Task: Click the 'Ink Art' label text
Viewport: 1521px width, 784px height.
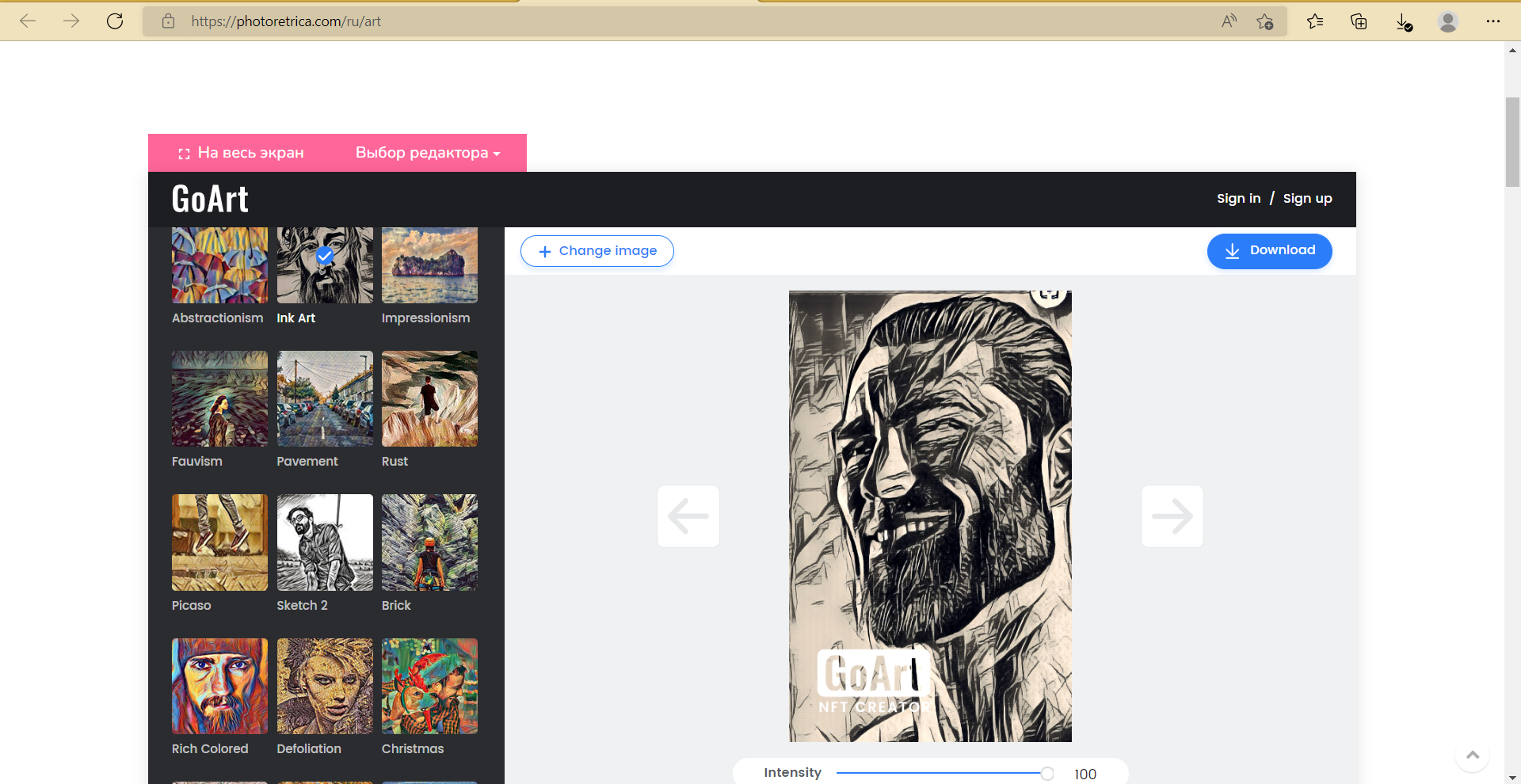Action: tap(295, 318)
